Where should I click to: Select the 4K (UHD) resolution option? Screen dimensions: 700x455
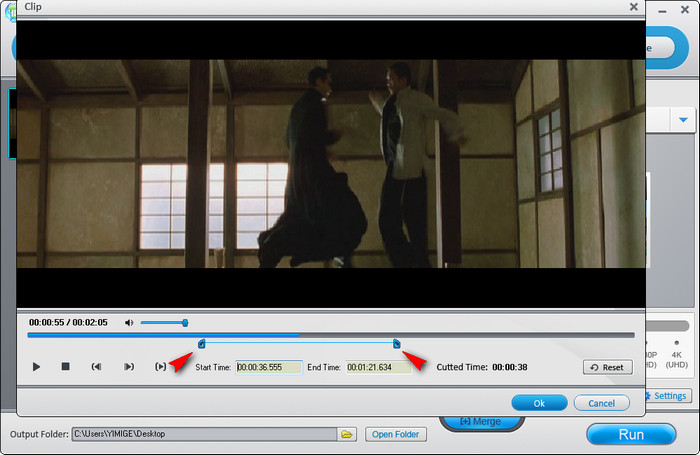[x=677, y=355]
